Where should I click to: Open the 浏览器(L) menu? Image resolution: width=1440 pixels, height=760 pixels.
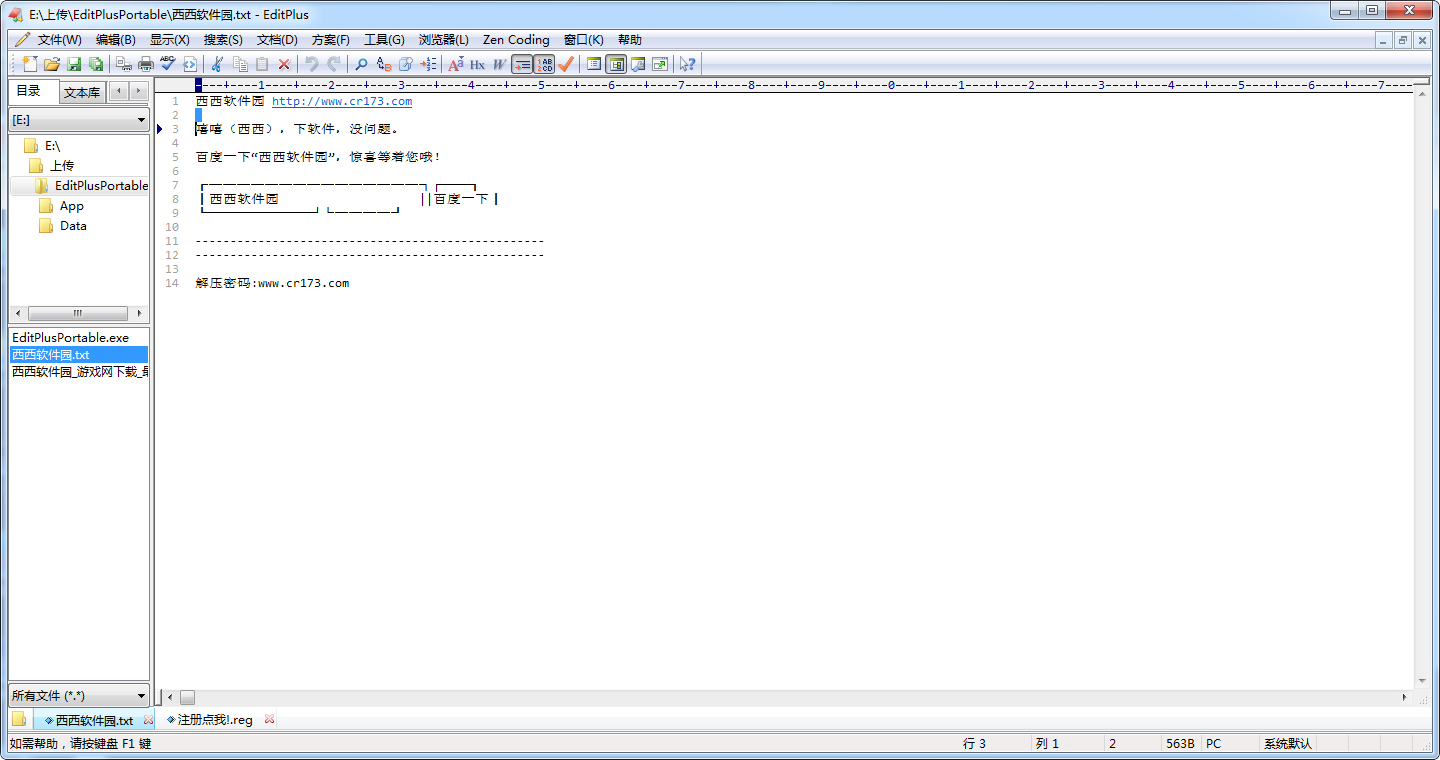(x=444, y=40)
